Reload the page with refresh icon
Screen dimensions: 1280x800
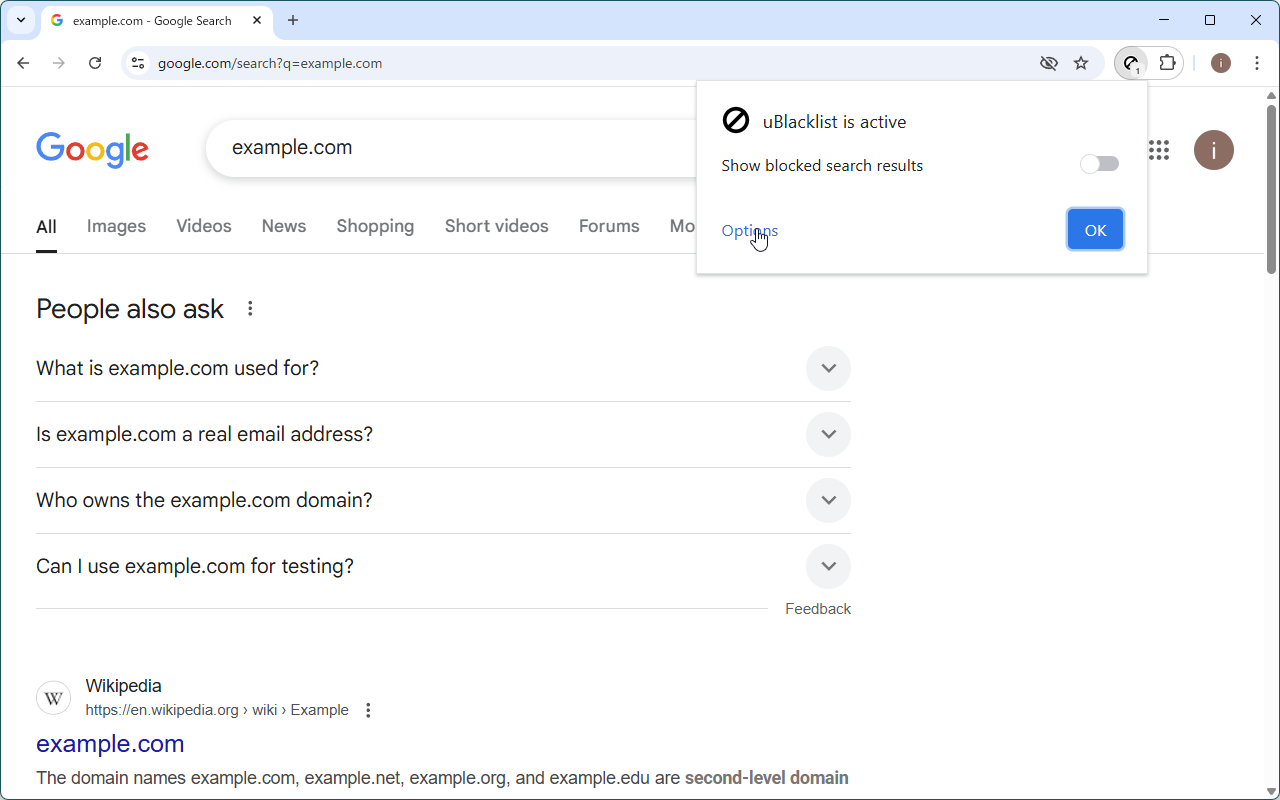coord(95,63)
